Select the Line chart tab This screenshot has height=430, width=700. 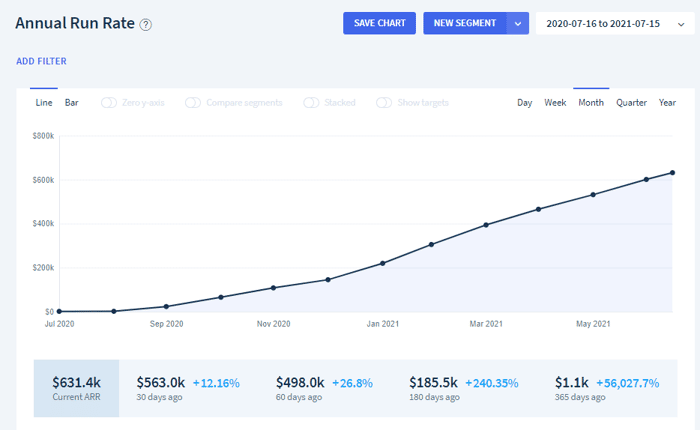pyautogui.click(x=44, y=103)
